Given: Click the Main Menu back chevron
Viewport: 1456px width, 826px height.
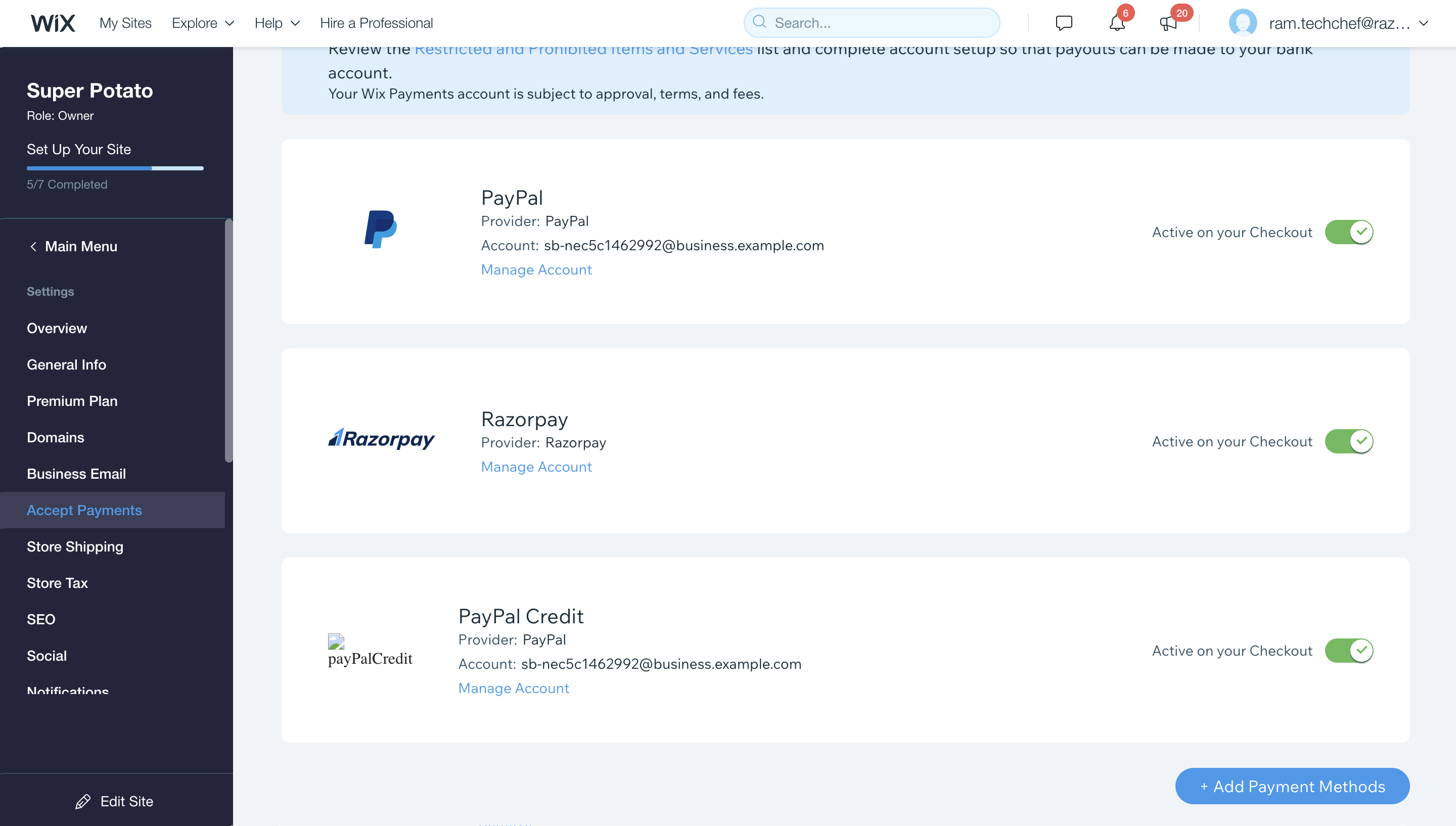Looking at the screenshot, I should pyautogui.click(x=33, y=247).
